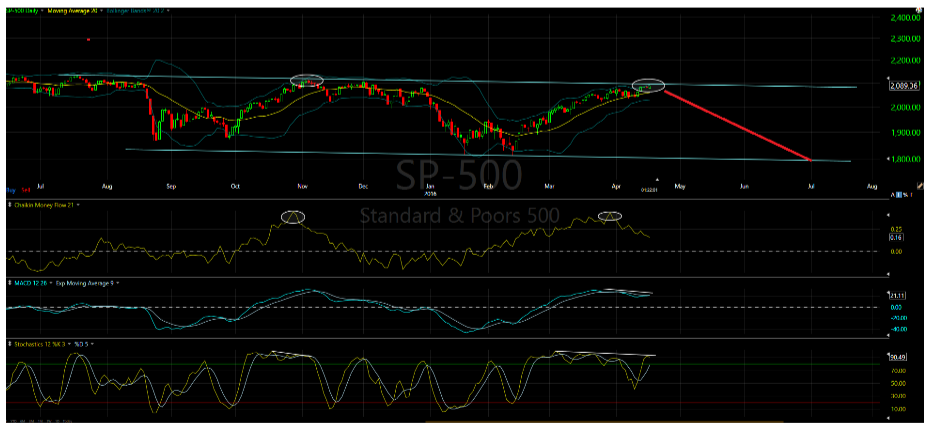This screenshot has height=433, width=931.
Task: Click the 0.16 Chaikin value label
Action: [x=896, y=238]
